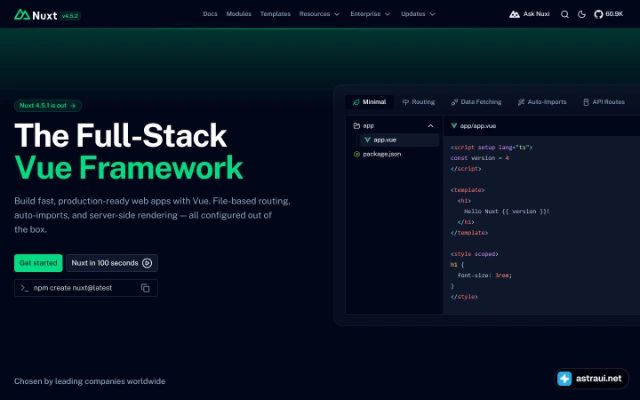Open the Nuxt 4.5.1 is out announcement
The height and width of the screenshot is (400, 640).
pyautogui.click(x=48, y=106)
